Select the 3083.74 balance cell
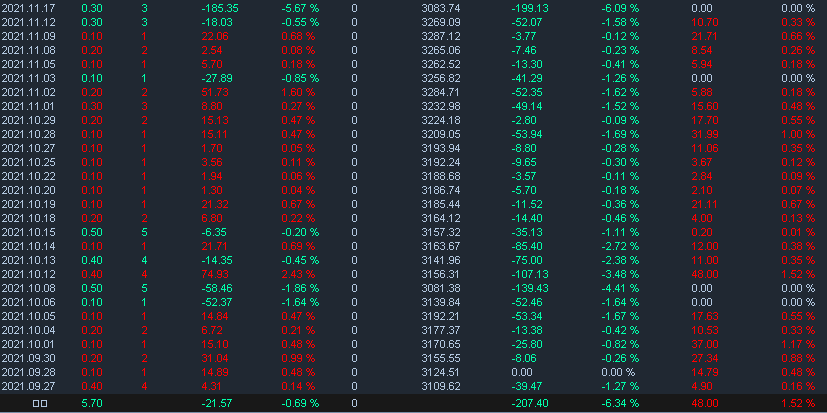 point(441,8)
